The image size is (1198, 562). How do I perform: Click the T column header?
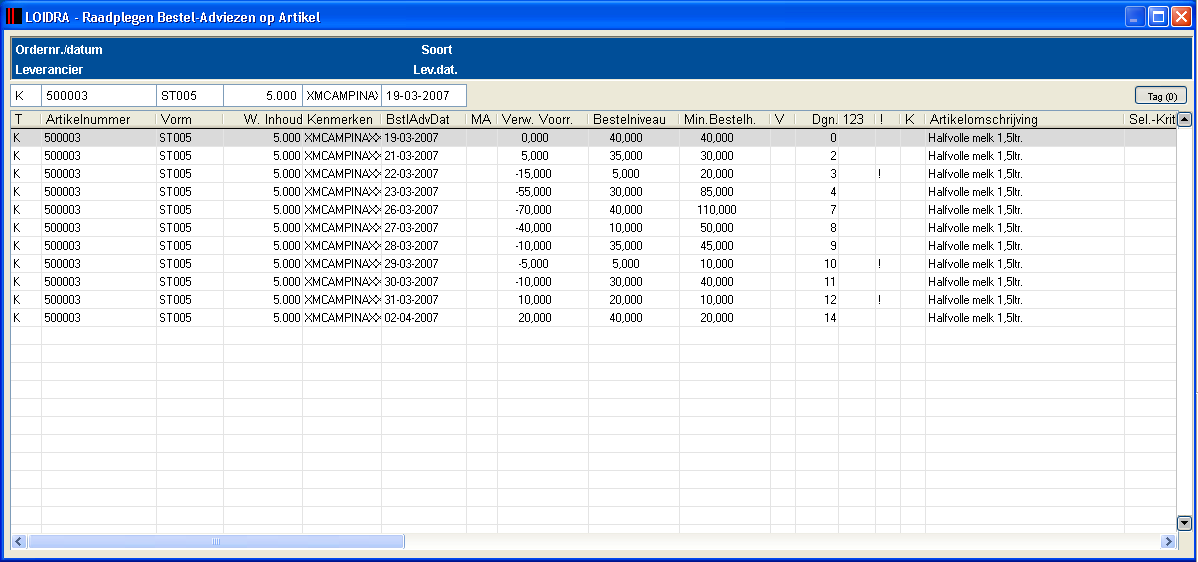(x=26, y=120)
